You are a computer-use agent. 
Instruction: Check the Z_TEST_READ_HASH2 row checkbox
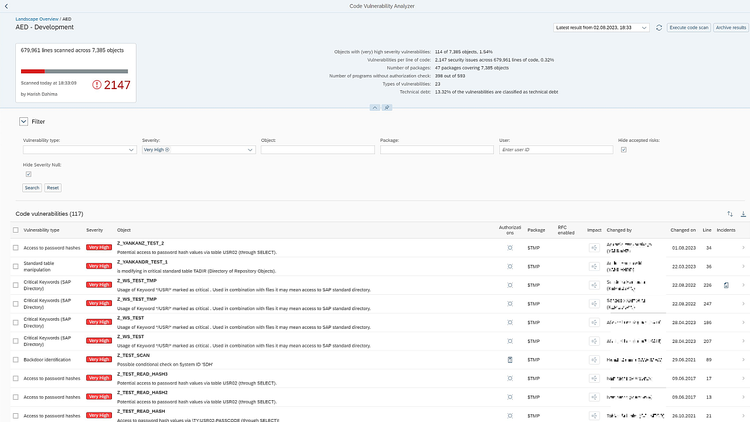[16, 397]
